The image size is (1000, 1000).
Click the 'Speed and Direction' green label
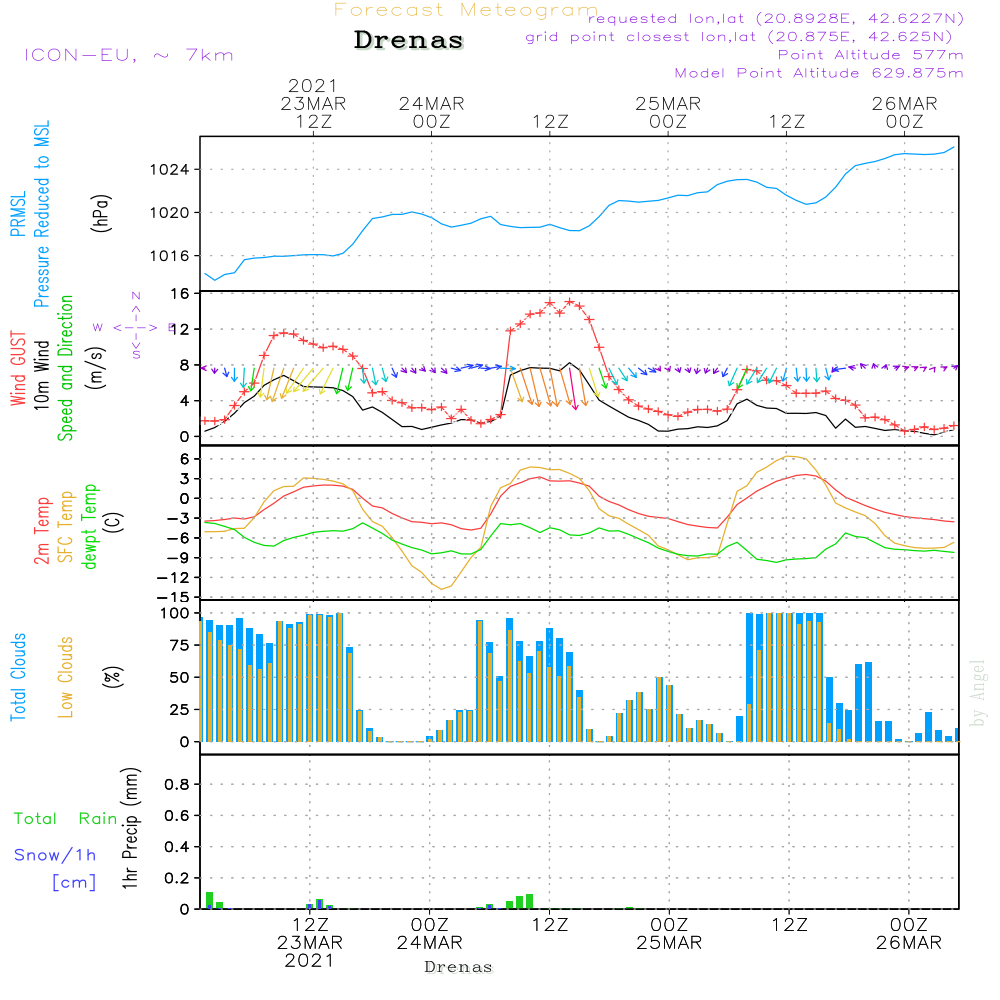click(66, 368)
